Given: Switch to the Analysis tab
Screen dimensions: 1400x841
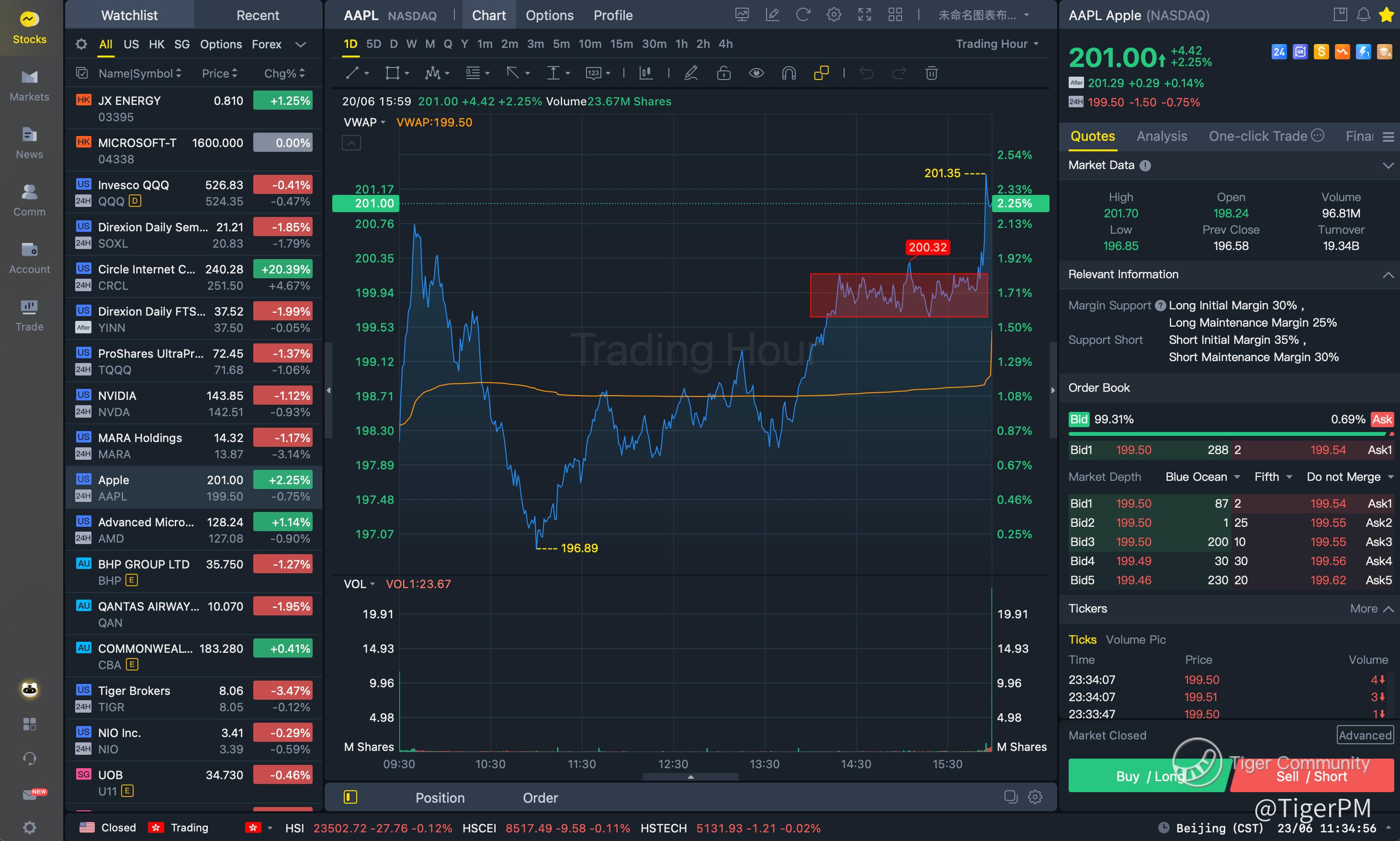Looking at the screenshot, I should (1162, 136).
